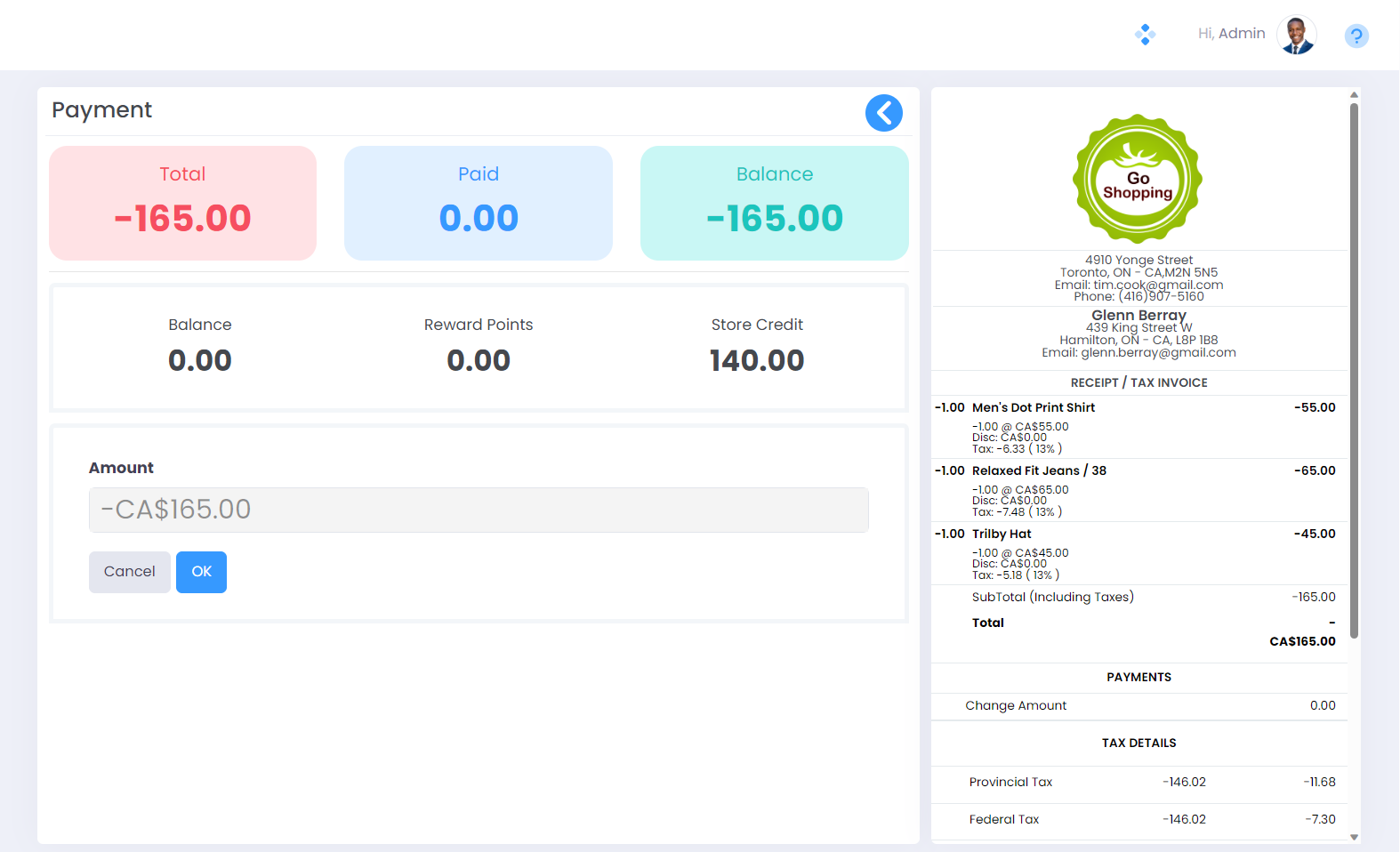Click the Trilby Hat receipt item
Viewport: 1400px width, 852px height.
tap(1002, 534)
